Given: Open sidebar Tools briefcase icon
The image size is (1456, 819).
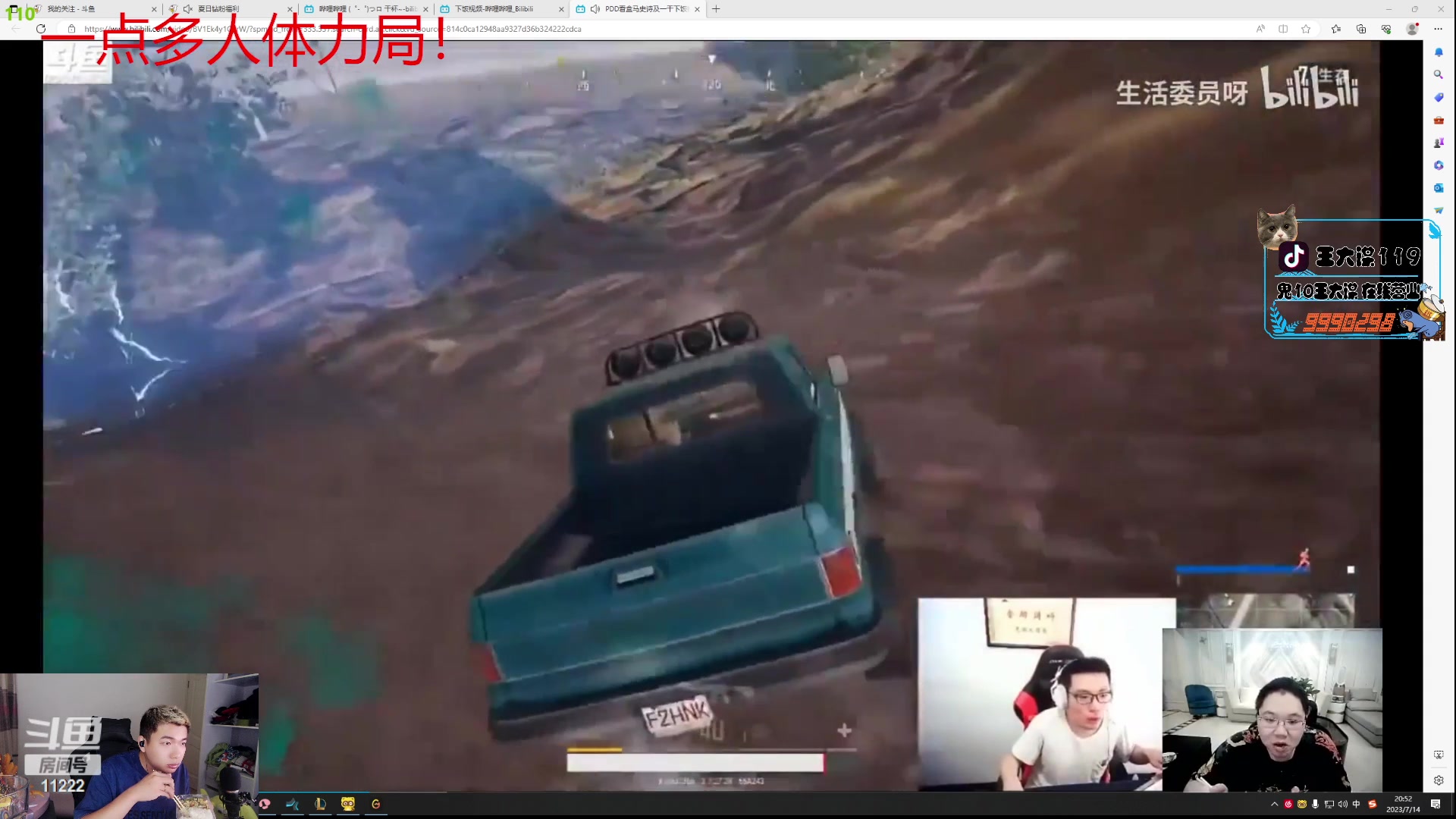Looking at the screenshot, I should click(x=1439, y=120).
